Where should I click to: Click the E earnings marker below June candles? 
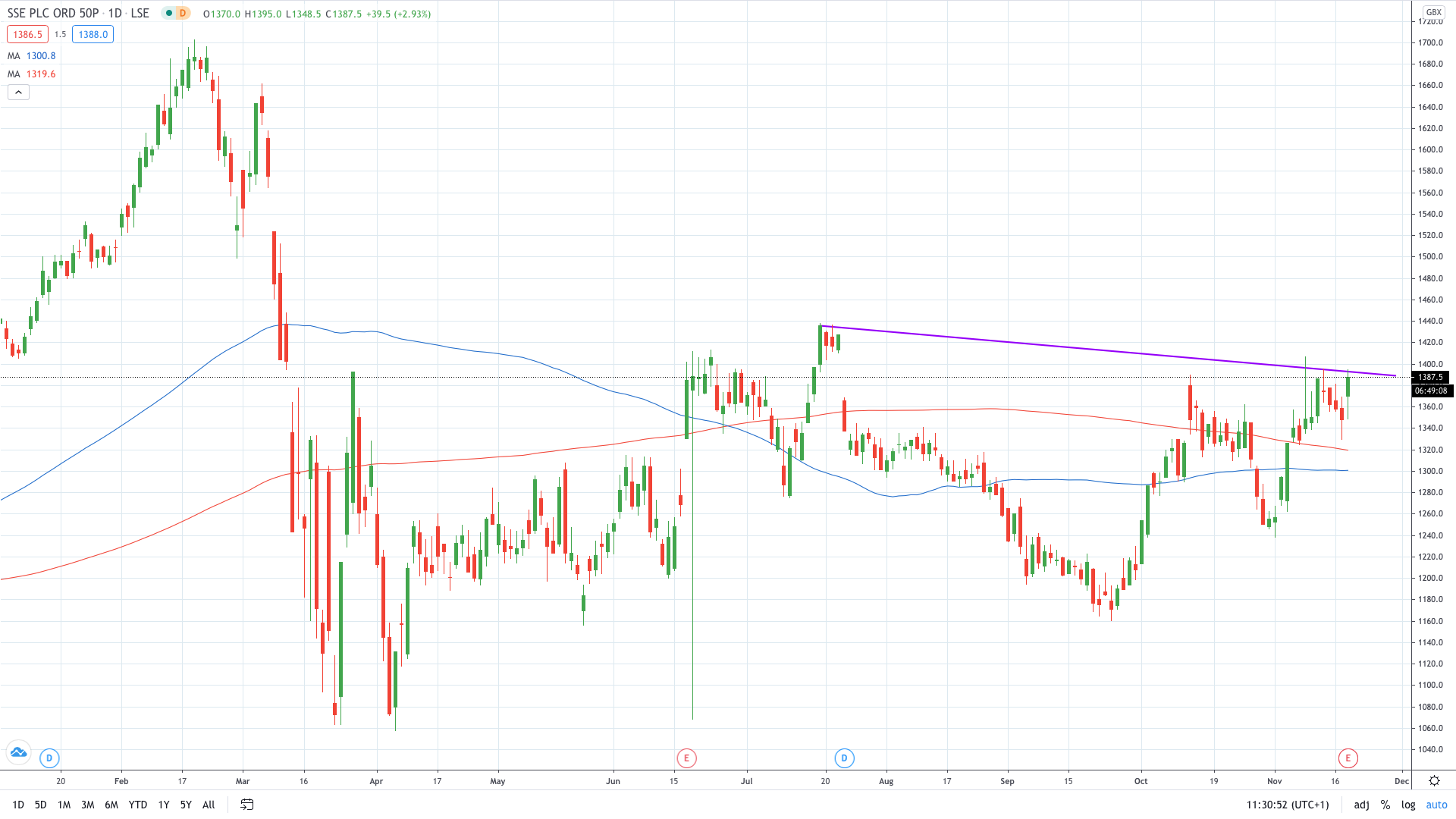(686, 758)
